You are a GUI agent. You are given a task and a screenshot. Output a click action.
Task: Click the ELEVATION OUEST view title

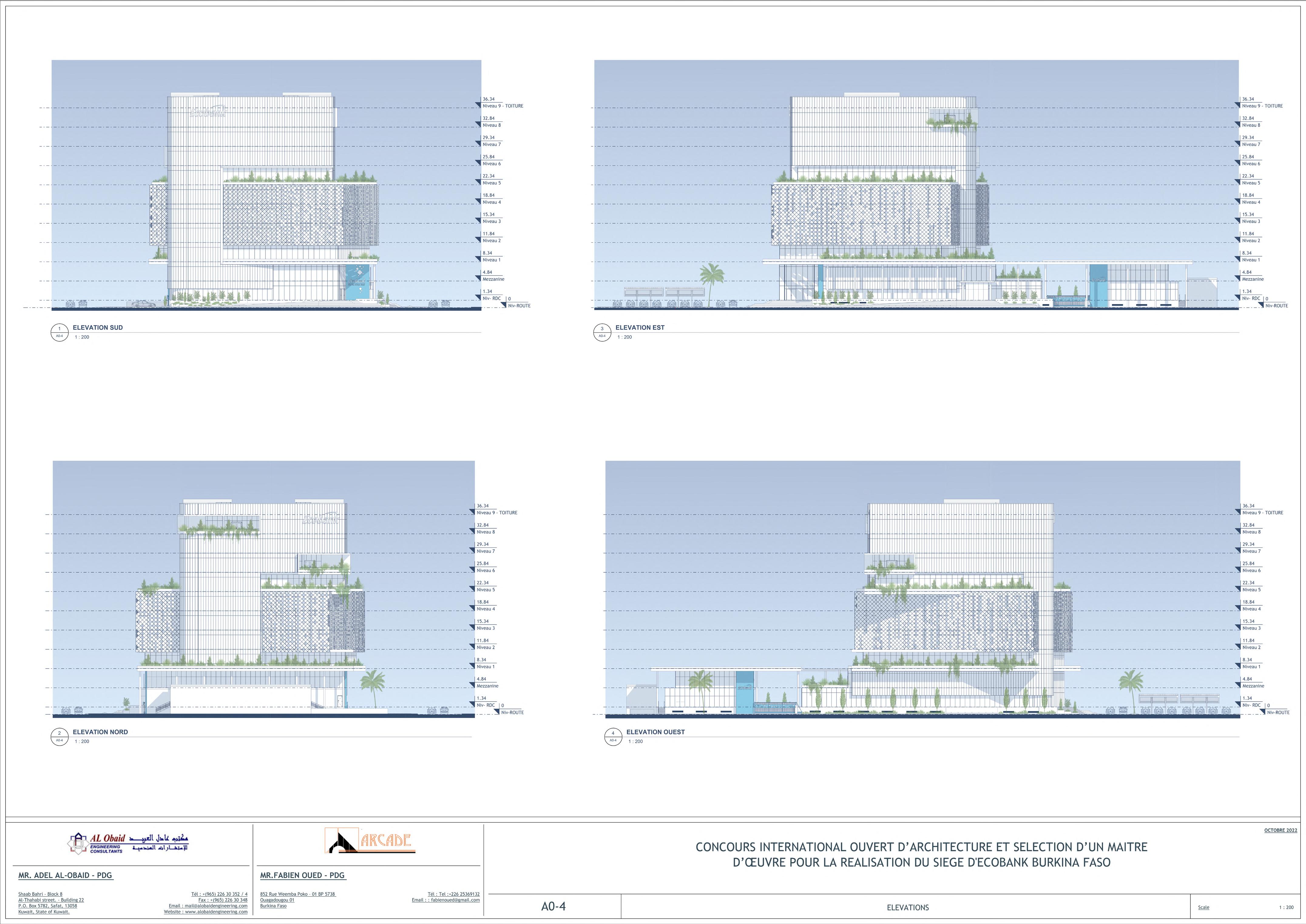click(x=655, y=732)
